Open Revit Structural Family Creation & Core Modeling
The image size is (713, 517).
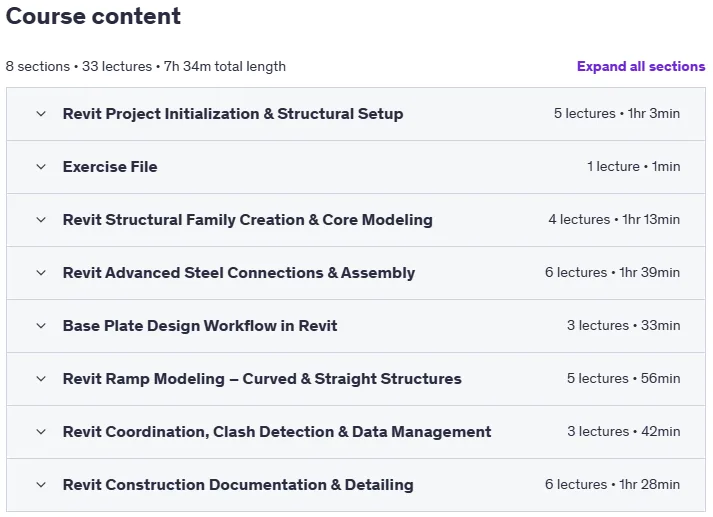[247, 220]
